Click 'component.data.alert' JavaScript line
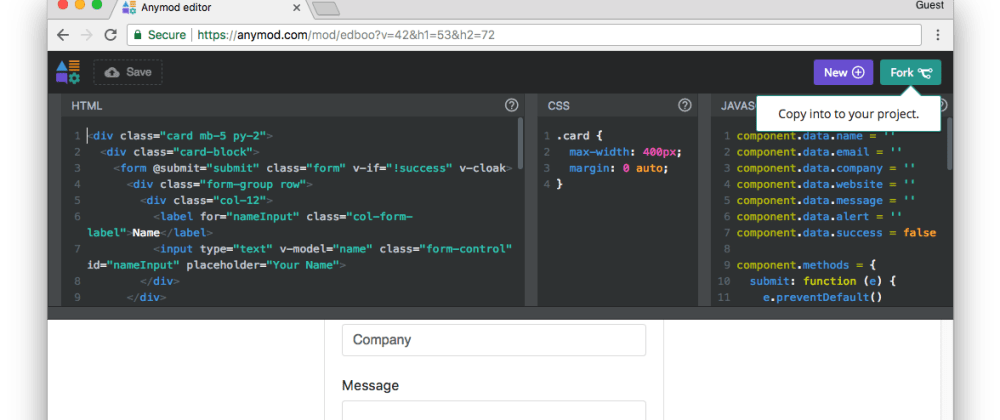The width and height of the screenshot is (1000, 420). tap(819, 217)
